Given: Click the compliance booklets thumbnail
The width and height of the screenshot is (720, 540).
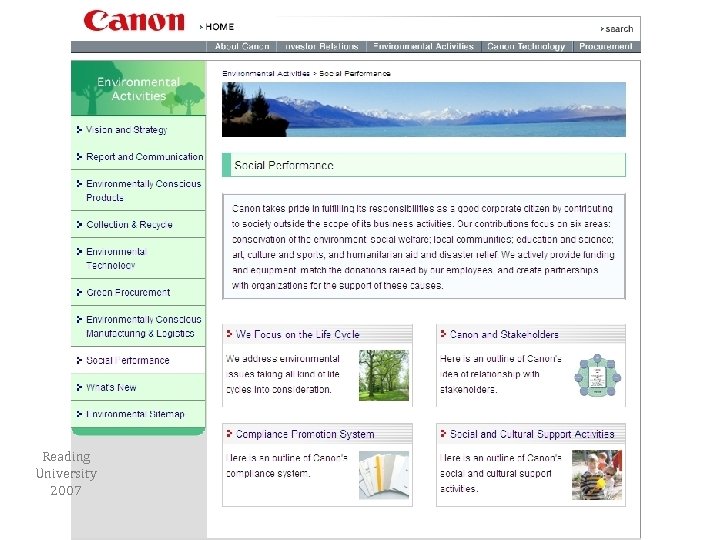Looking at the screenshot, I should [384, 475].
